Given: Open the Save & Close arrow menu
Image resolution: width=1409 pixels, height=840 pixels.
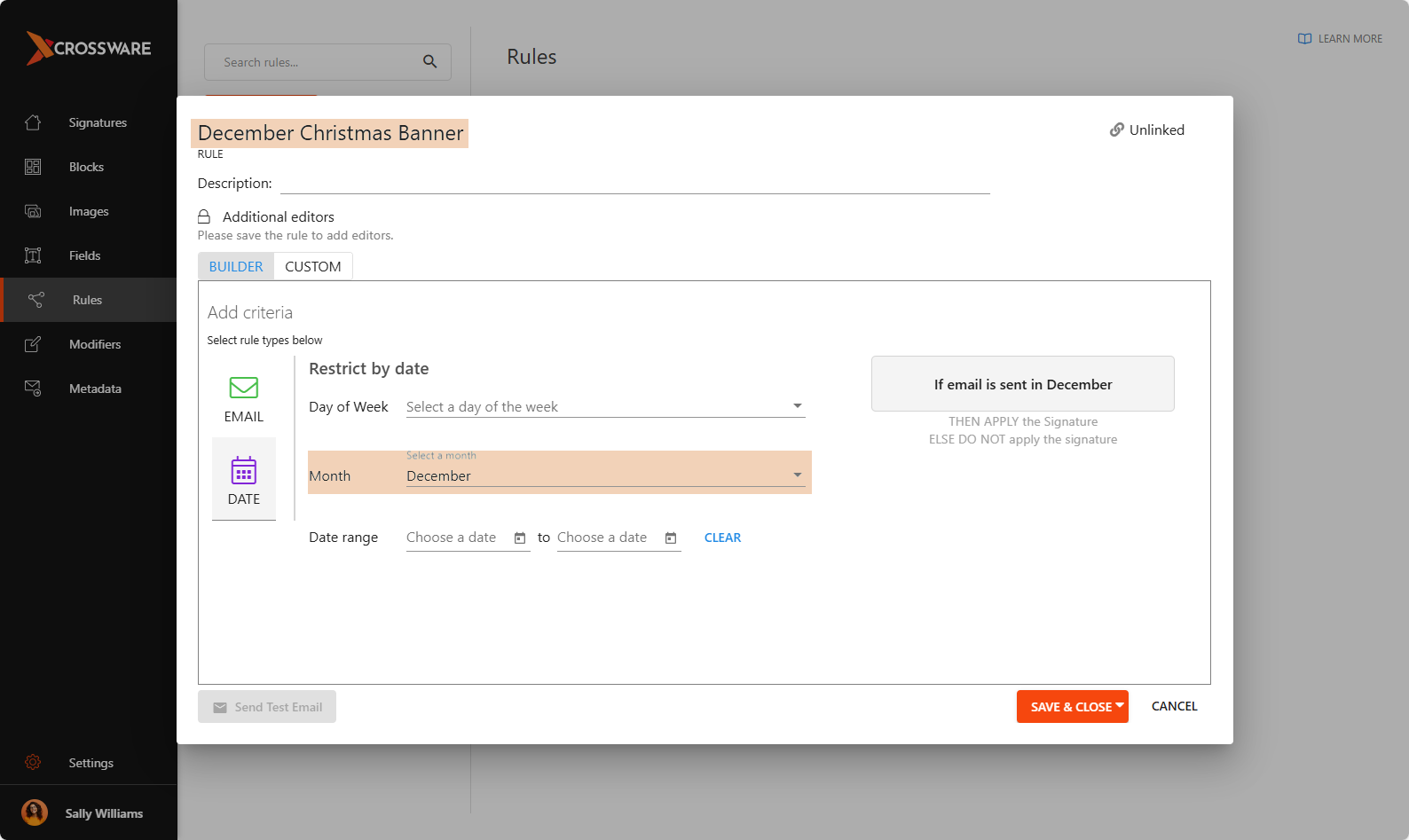Looking at the screenshot, I should tap(1120, 706).
